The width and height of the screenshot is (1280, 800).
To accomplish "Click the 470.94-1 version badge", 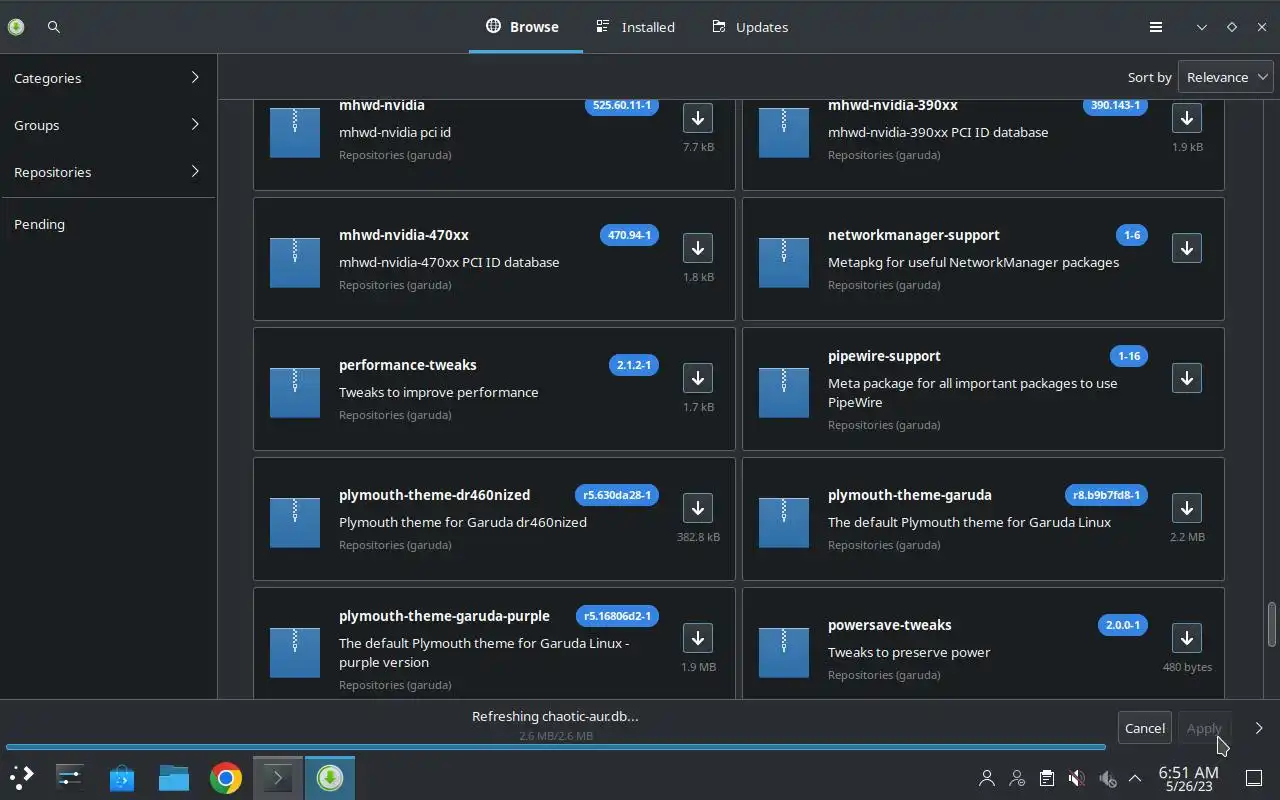I will pyautogui.click(x=629, y=235).
